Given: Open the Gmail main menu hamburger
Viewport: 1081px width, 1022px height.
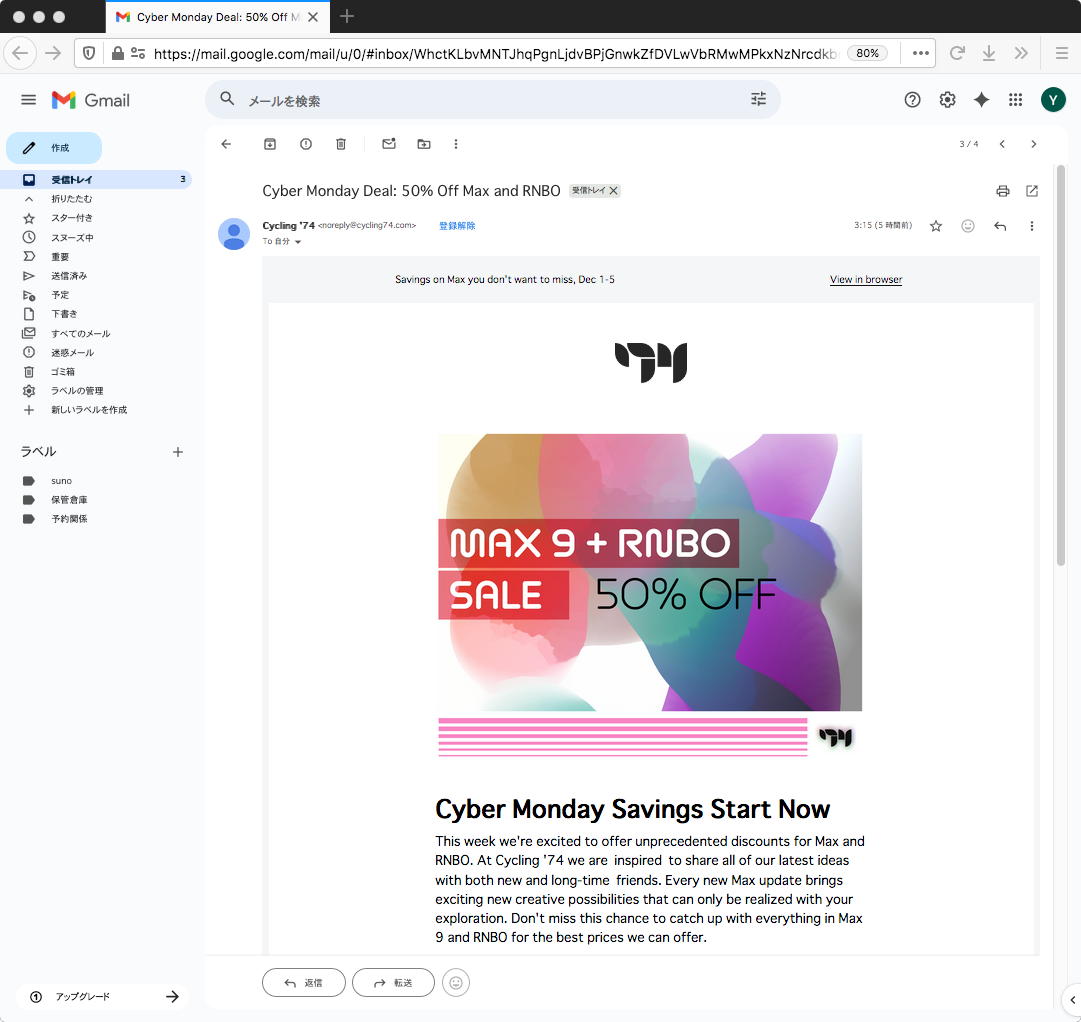Looking at the screenshot, I should point(28,100).
